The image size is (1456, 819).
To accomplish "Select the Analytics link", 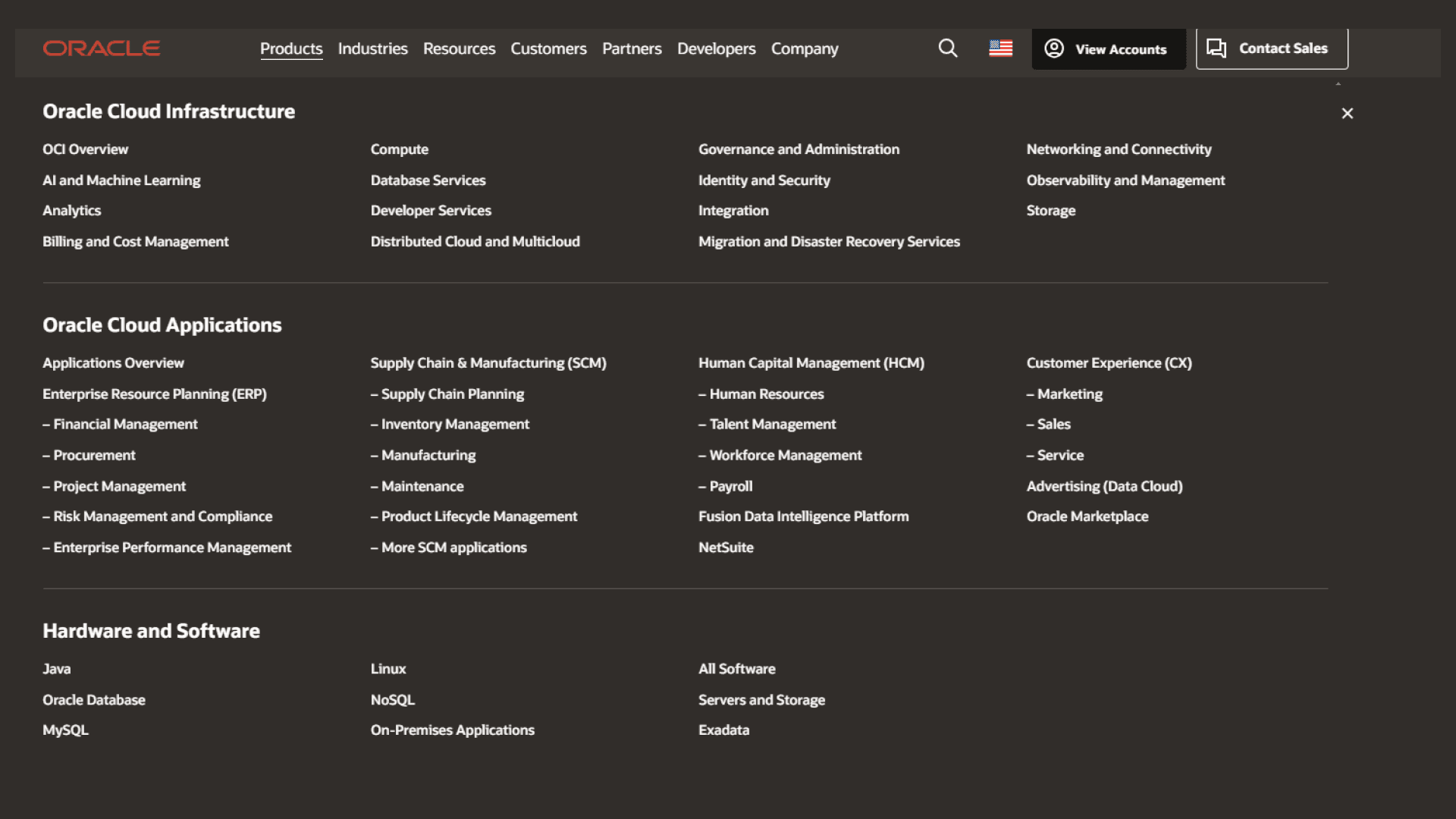I will (72, 211).
